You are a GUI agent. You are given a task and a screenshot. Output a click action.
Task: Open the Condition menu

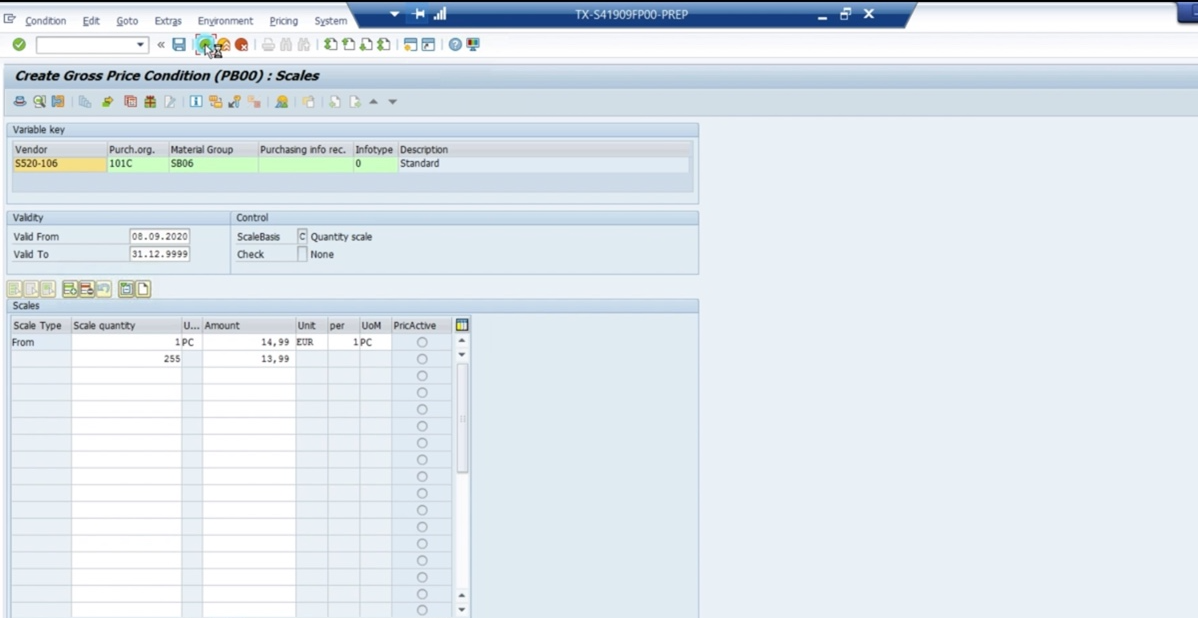point(45,21)
